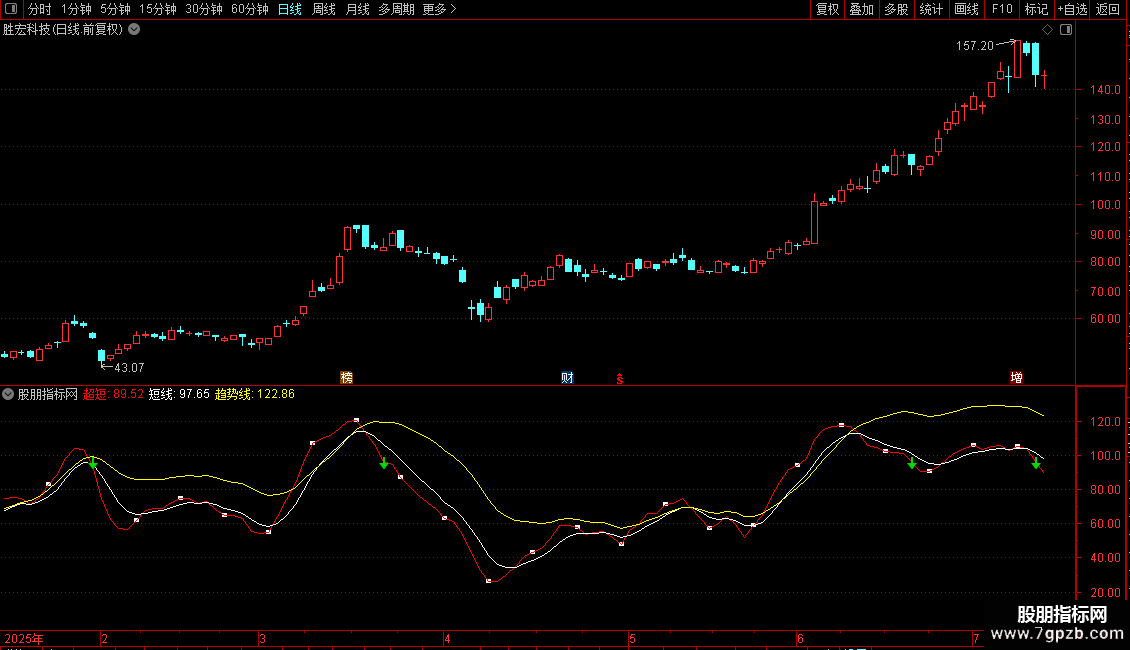1130x650 pixels.
Task: Open the 统计 statistics tool
Action: click(931, 9)
